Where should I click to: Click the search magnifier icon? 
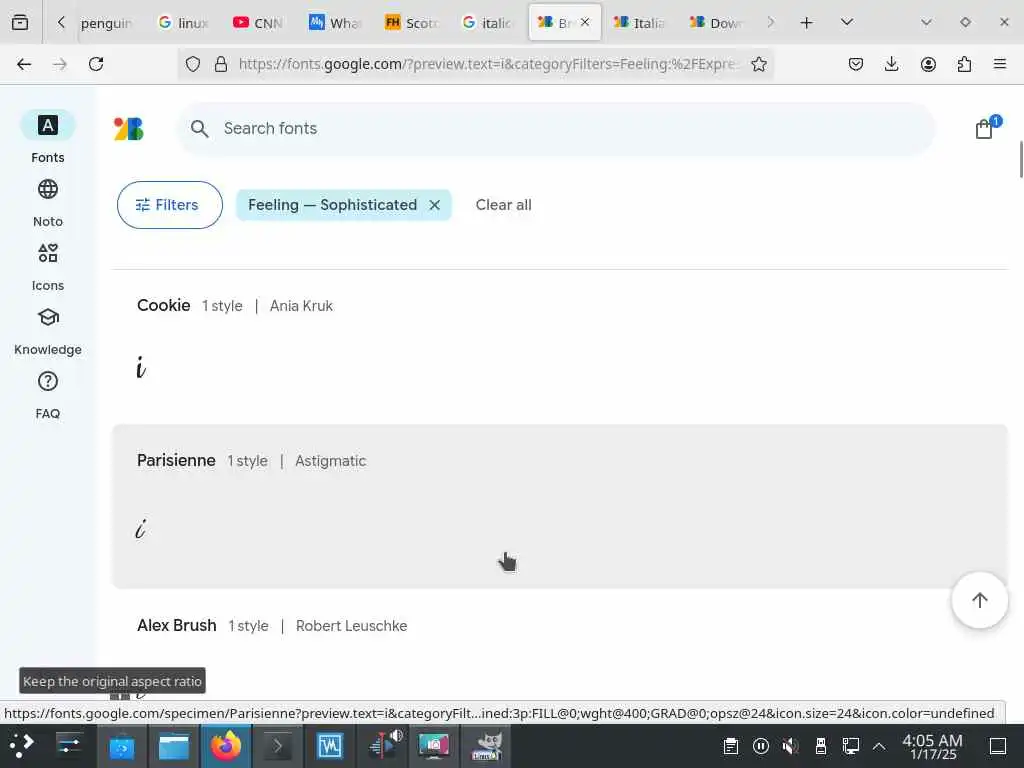pos(200,129)
